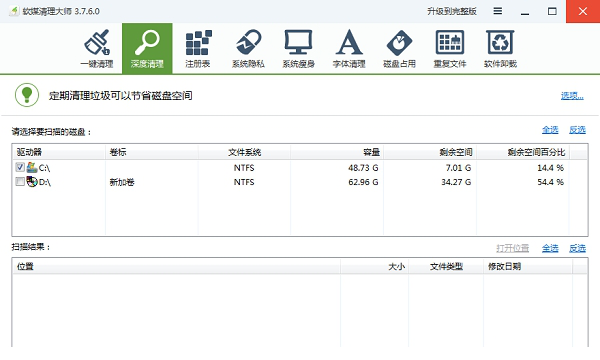600x360 pixels.
Task: Click 全选 for the disk list
Action: pos(550,130)
